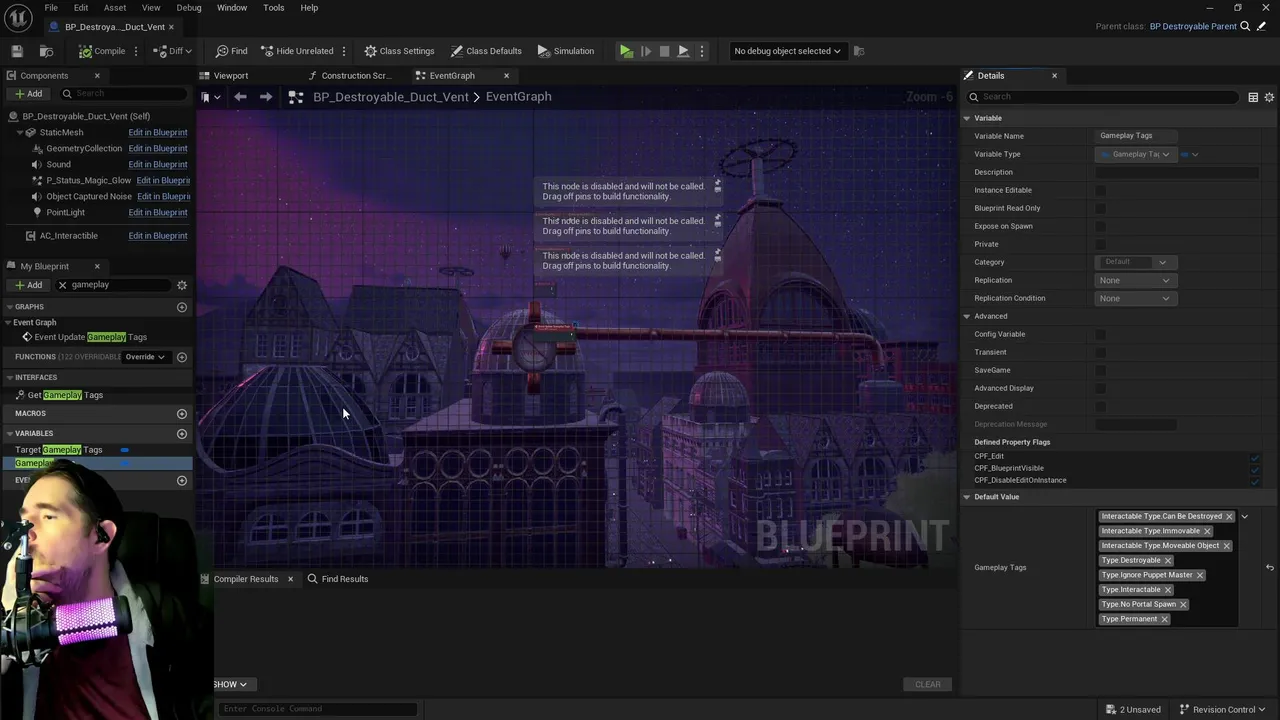Edit AC_Interactible in Blueprint

coord(158,236)
